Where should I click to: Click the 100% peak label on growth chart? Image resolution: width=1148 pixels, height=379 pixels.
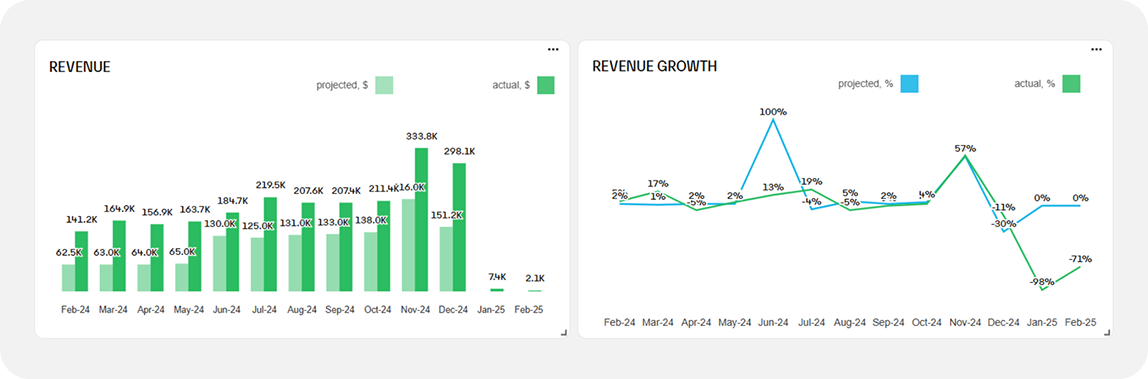click(x=773, y=112)
